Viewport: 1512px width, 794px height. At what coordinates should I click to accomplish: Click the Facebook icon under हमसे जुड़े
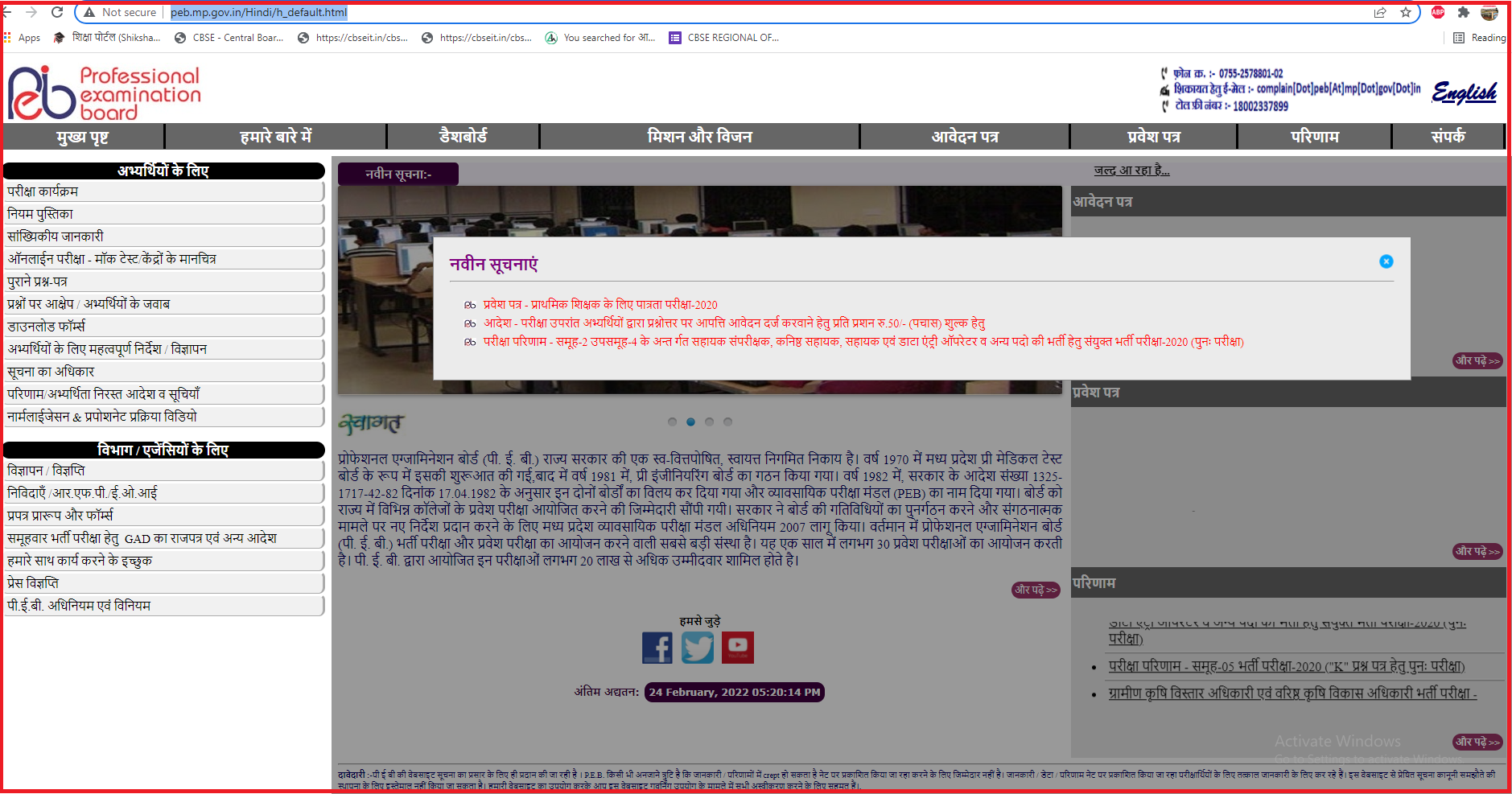657,648
